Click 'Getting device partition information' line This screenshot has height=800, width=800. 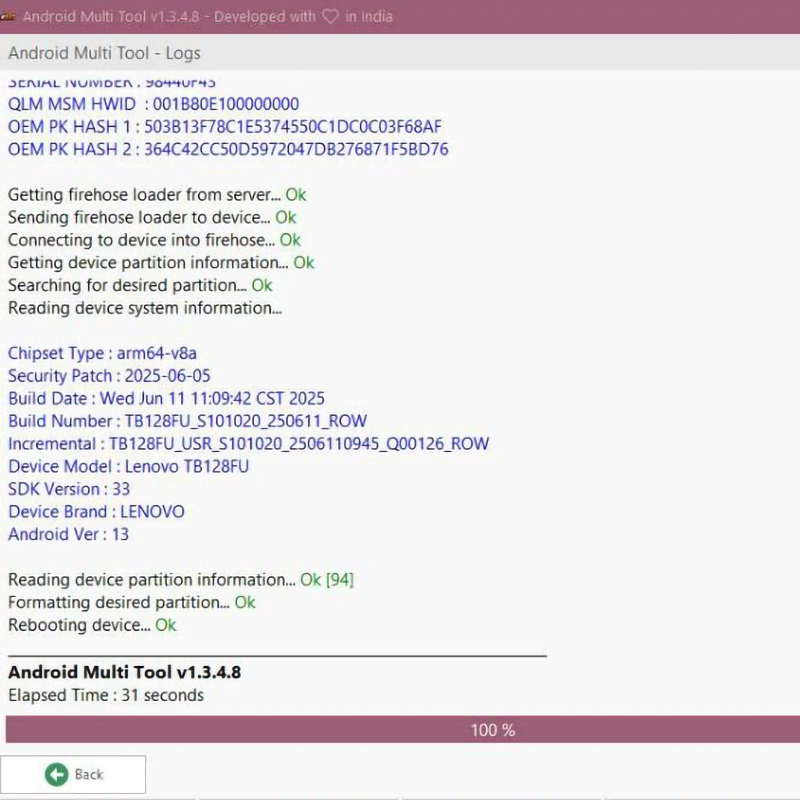[x=161, y=262]
